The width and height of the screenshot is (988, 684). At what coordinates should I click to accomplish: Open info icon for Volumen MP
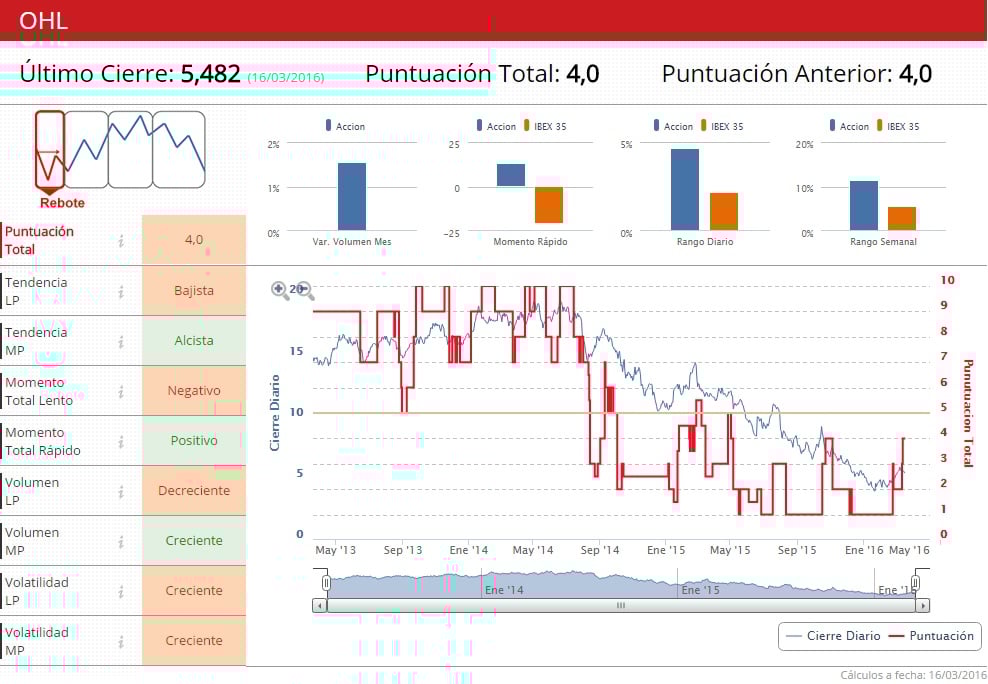click(x=120, y=542)
